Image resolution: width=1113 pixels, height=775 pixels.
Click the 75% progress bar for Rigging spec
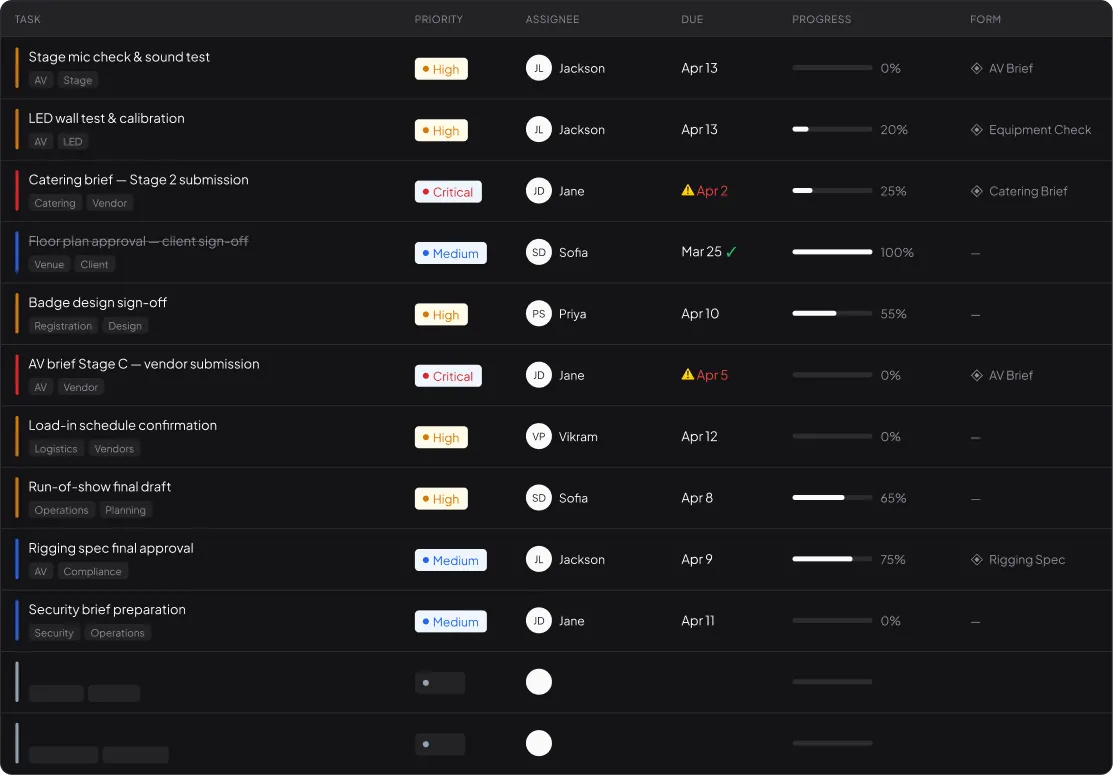pos(832,559)
